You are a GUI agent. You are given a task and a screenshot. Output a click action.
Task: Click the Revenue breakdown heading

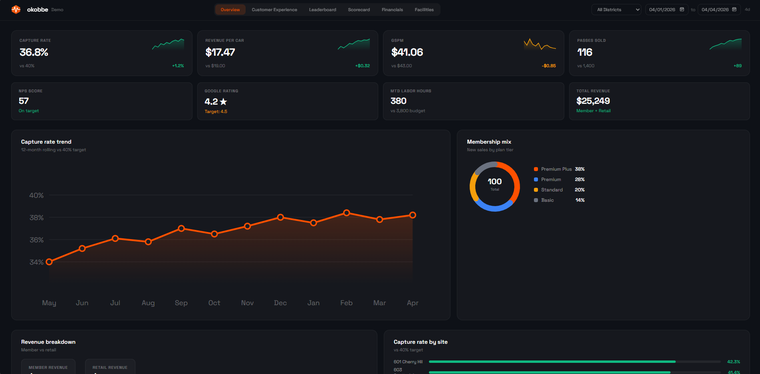(48, 342)
